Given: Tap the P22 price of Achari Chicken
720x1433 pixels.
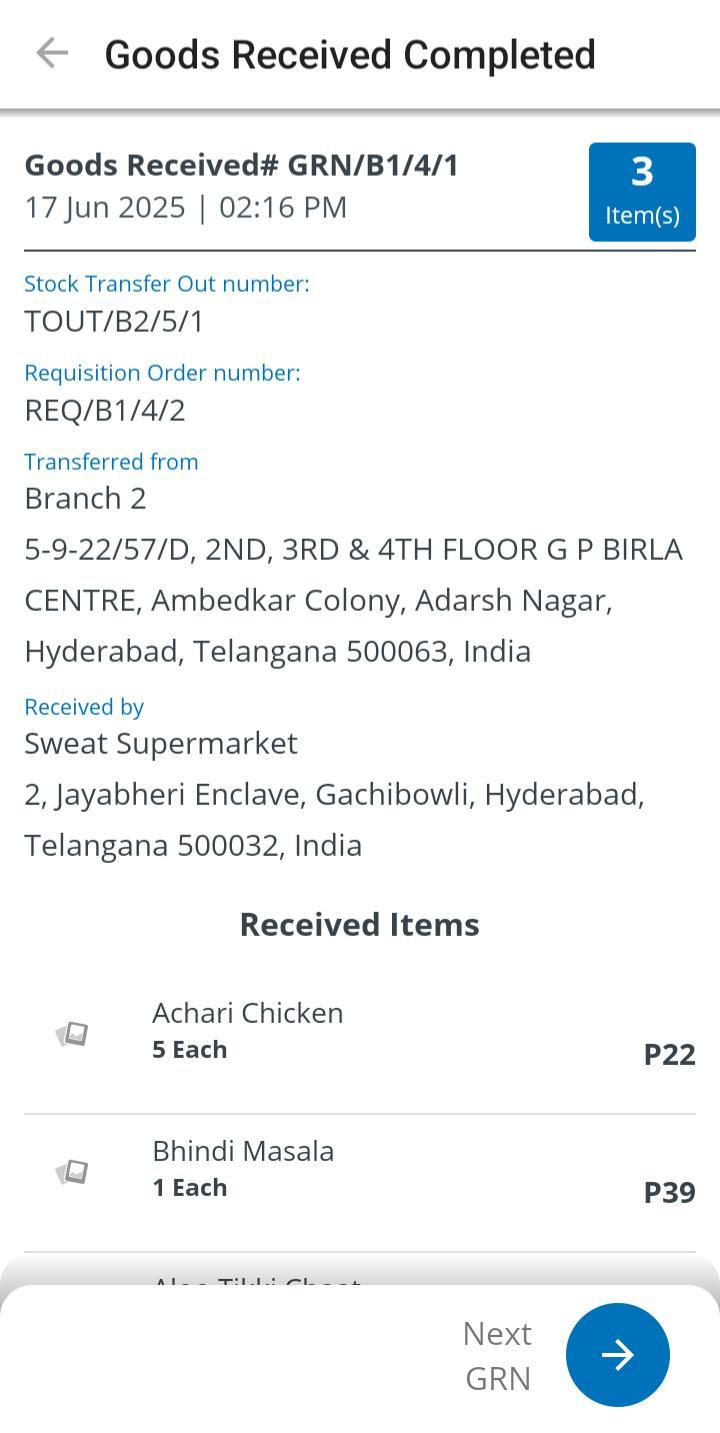Looking at the screenshot, I should coord(669,1054).
